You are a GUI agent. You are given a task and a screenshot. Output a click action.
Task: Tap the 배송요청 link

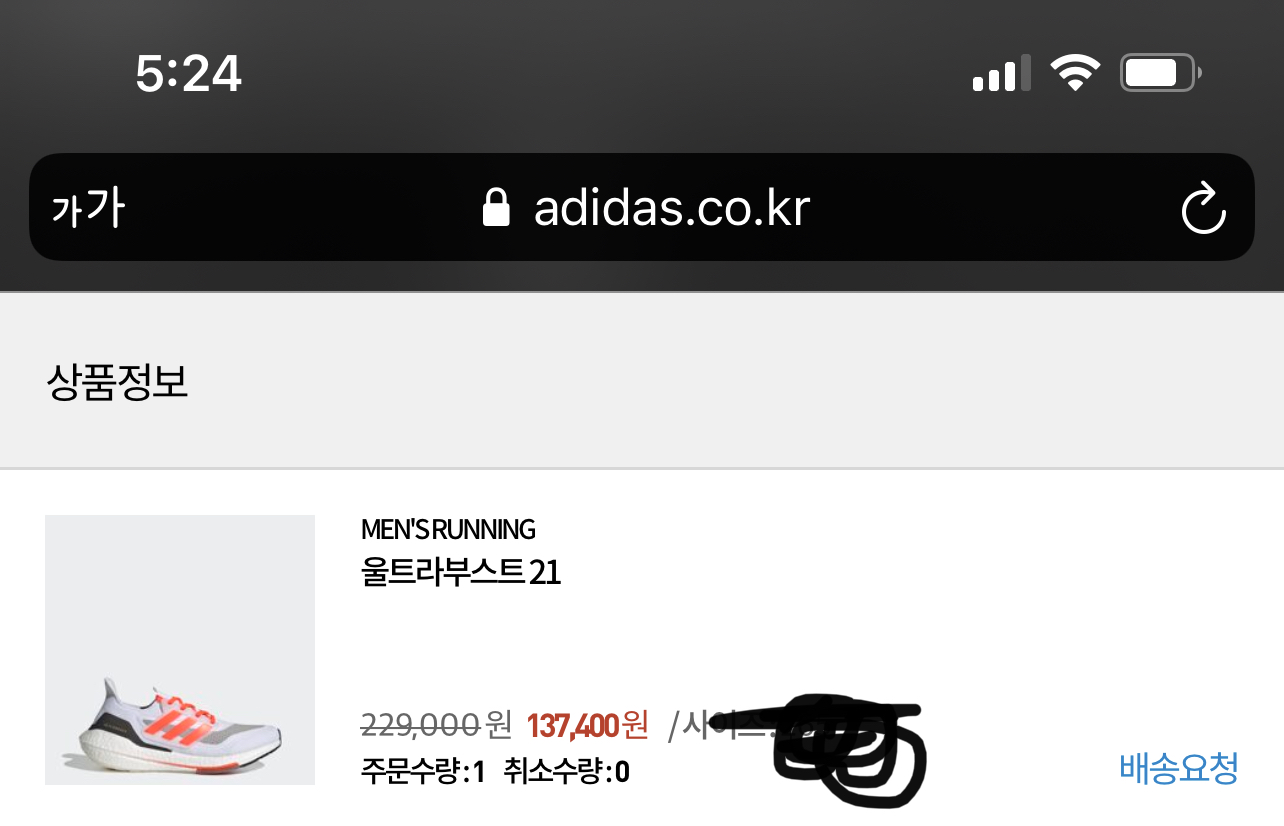[1179, 768]
